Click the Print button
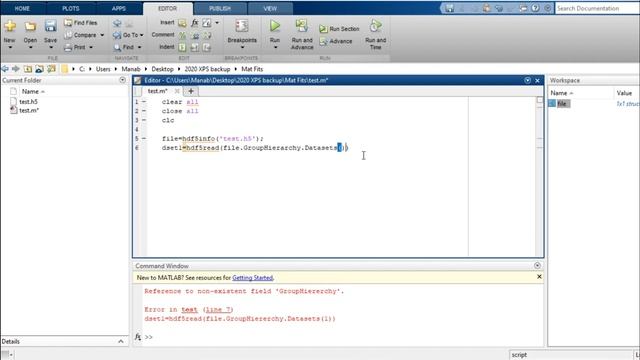Screen dimensions: 640x360 pos(75,47)
